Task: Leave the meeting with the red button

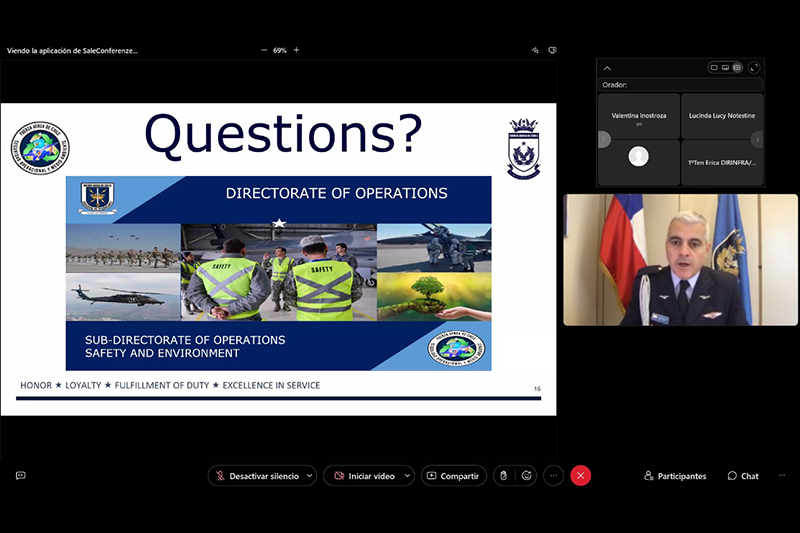Action: pyautogui.click(x=580, y=475)
